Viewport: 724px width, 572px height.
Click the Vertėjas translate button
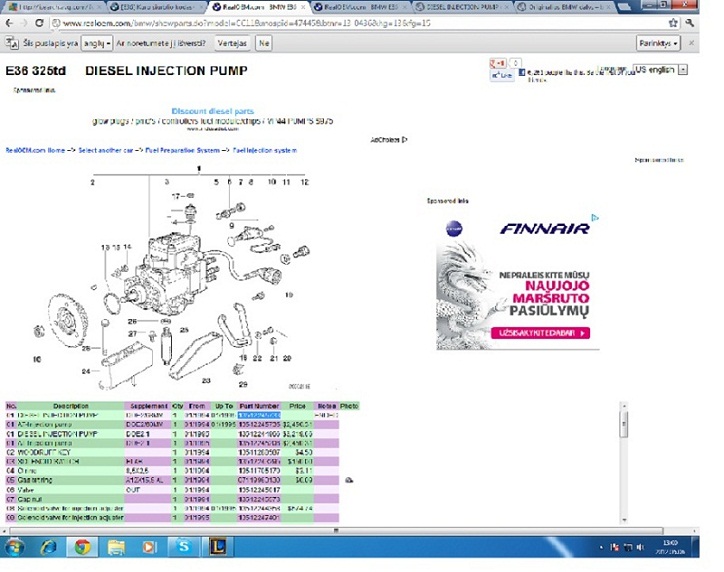pyautogui.click(x=231, y=44)
